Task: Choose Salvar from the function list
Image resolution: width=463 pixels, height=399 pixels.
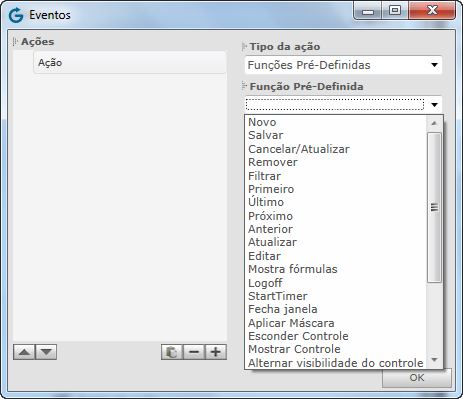Action: tap(266, 135)
